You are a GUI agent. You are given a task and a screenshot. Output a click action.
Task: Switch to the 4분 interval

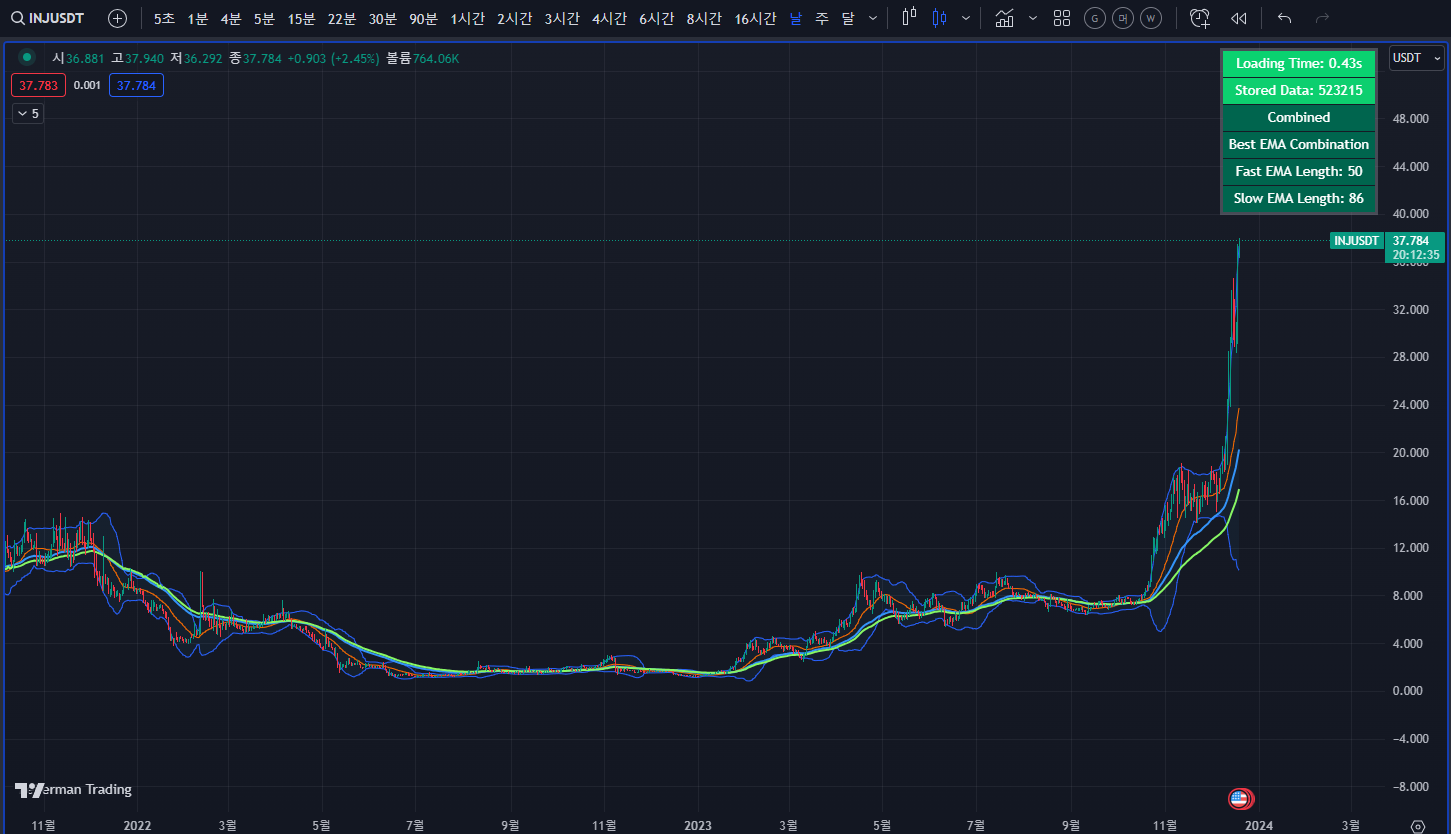tap(231, 18)
